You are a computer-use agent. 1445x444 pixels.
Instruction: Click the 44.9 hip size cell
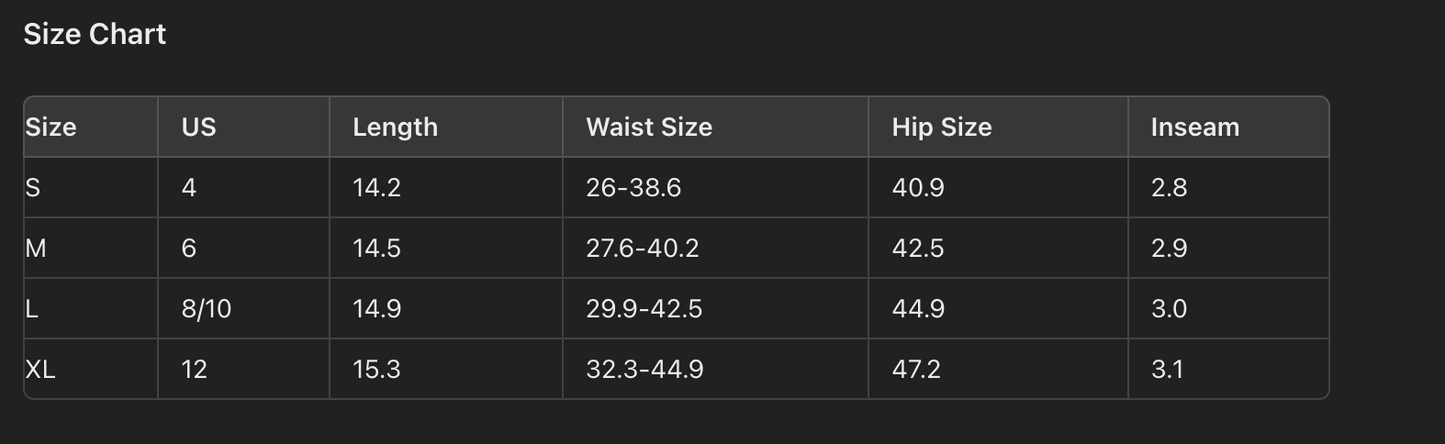click(918, 309)
